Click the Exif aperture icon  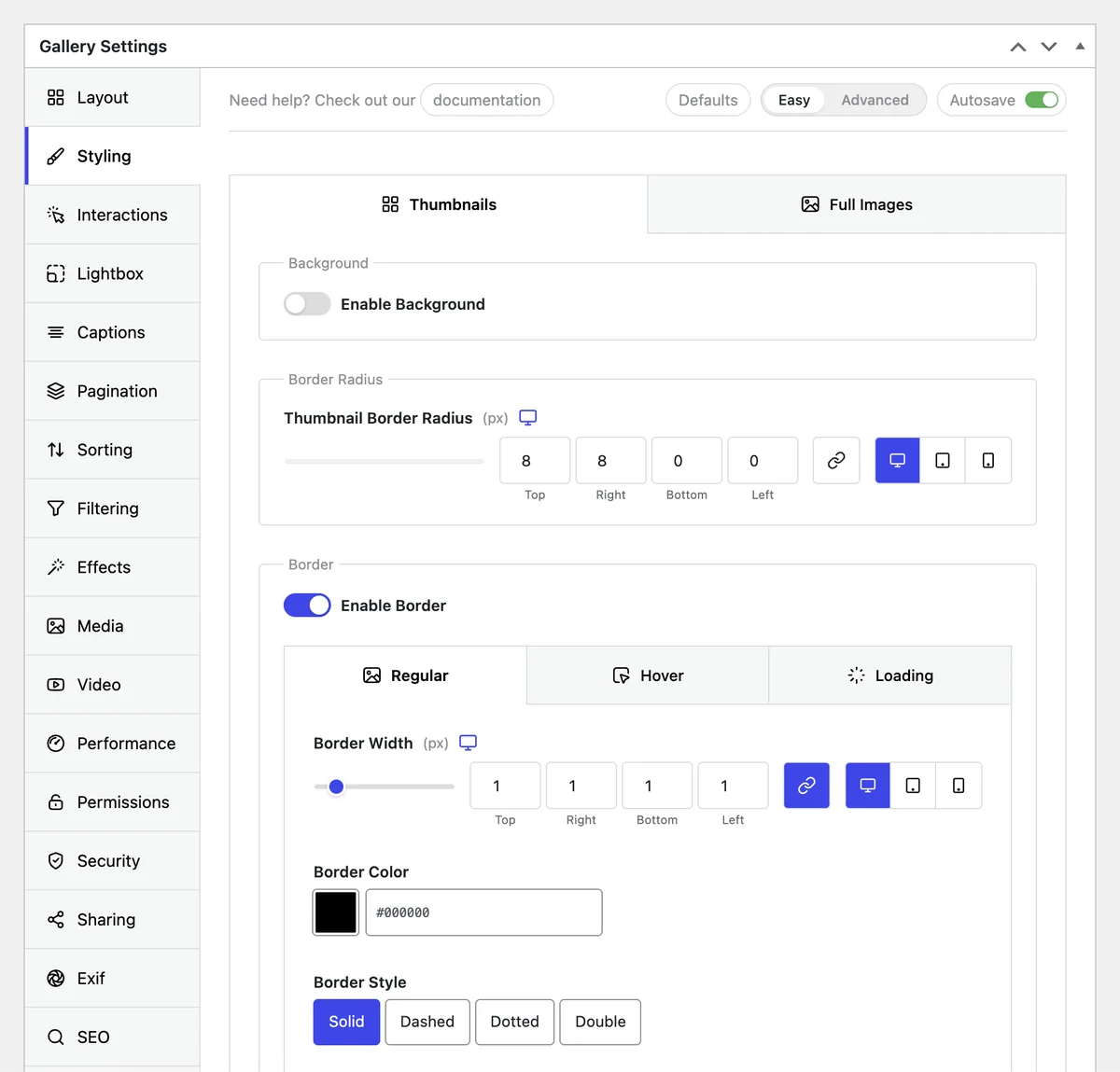click(x=56, y=979)
